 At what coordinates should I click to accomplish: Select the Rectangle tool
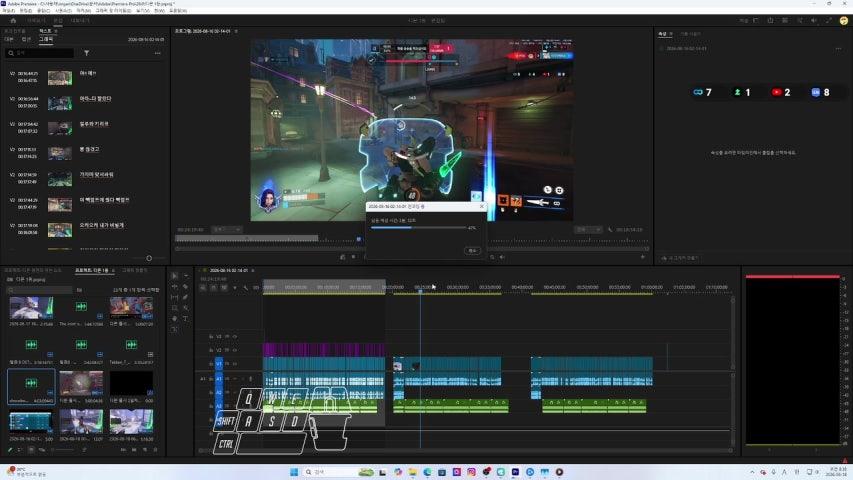tap(175, 308)
